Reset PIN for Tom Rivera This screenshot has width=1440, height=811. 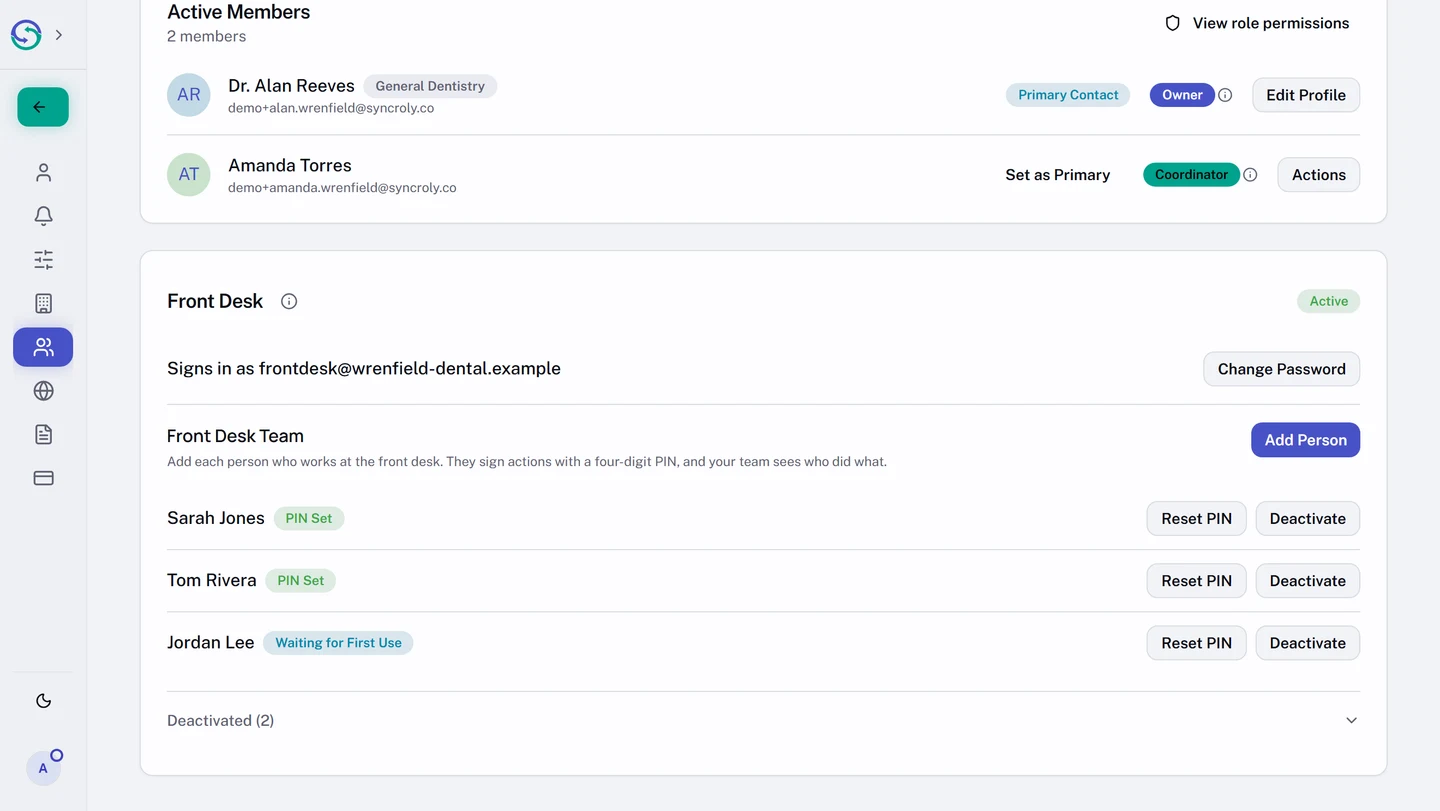tap(1196, 581)
